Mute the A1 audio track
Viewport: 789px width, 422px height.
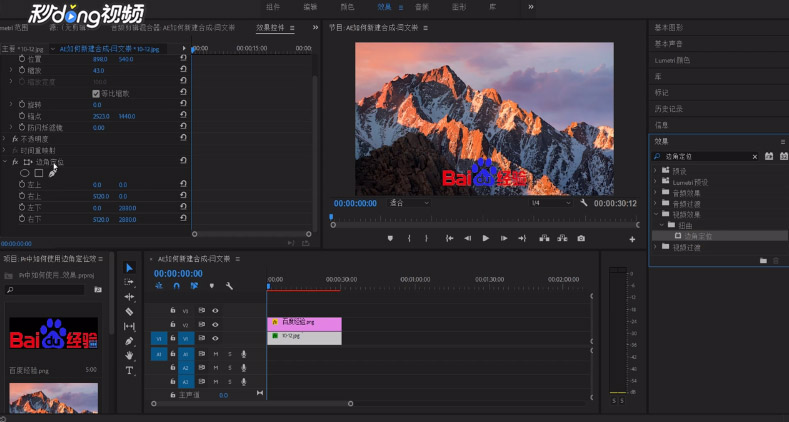click(x=216, y=354)
